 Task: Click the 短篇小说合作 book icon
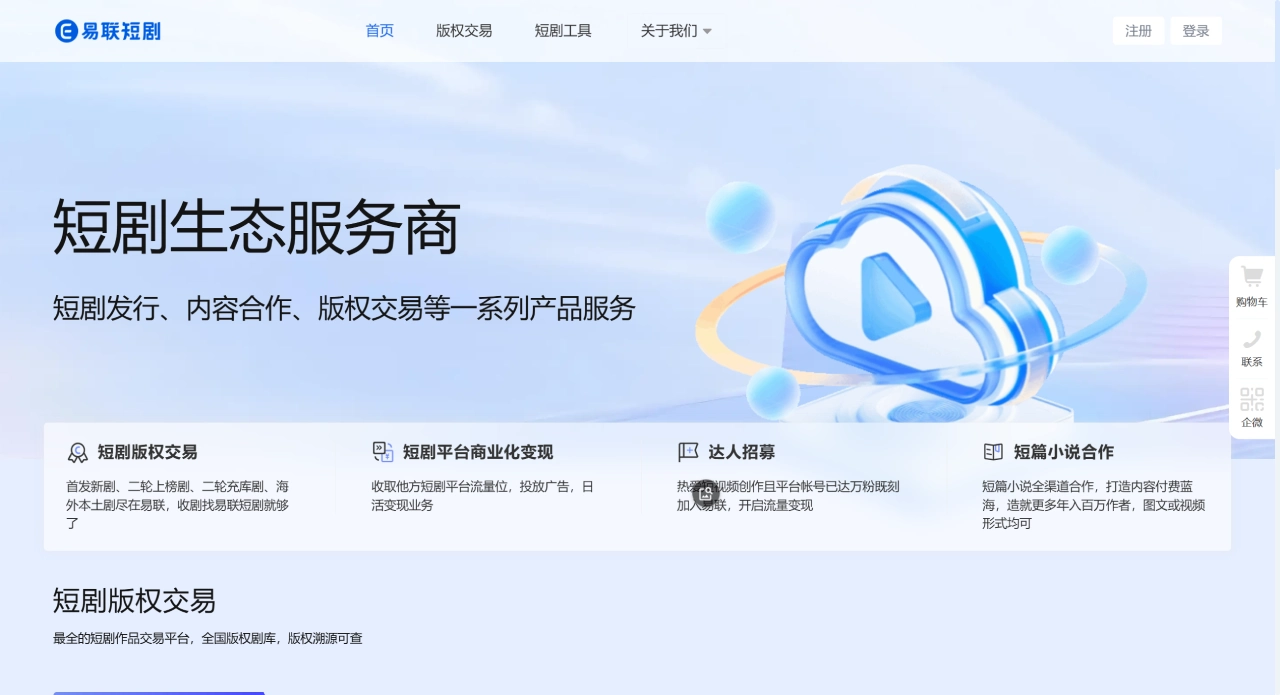click(993, 452)
